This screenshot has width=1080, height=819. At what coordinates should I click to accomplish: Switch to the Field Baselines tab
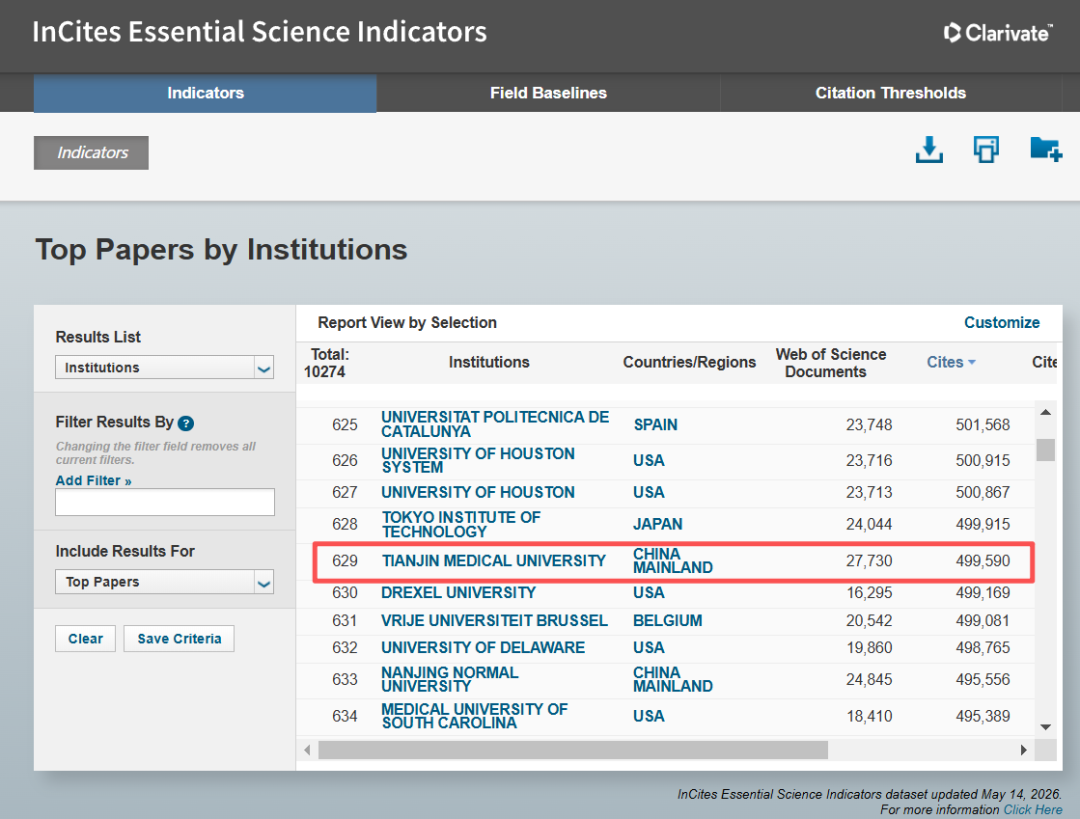pos(548,93)
